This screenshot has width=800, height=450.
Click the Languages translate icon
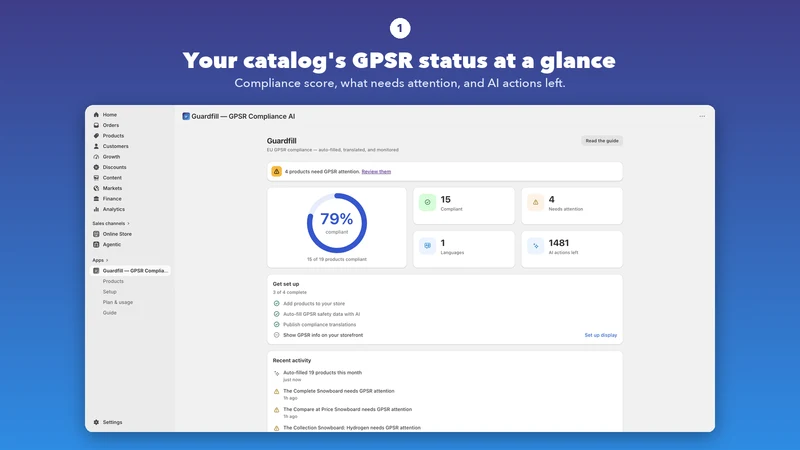click(428, 246)
